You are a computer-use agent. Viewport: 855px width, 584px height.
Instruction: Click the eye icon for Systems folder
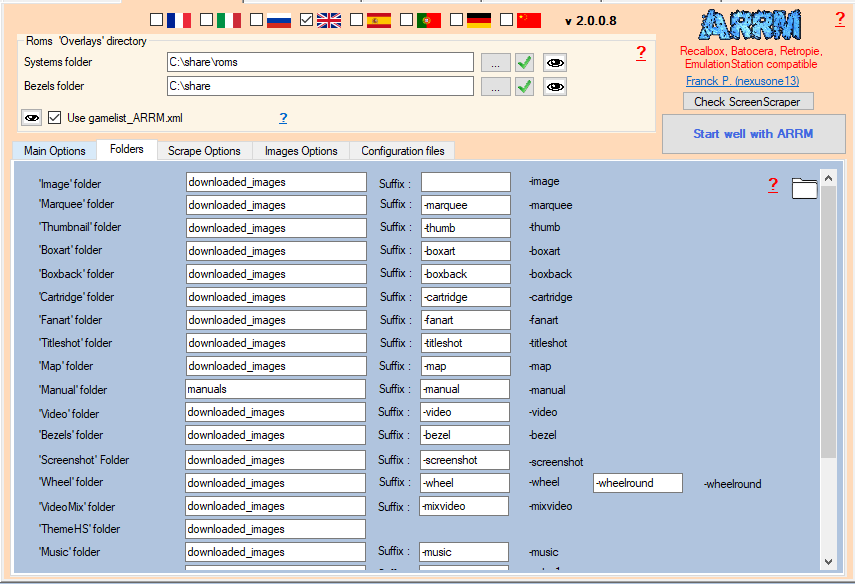pos(555,63)
